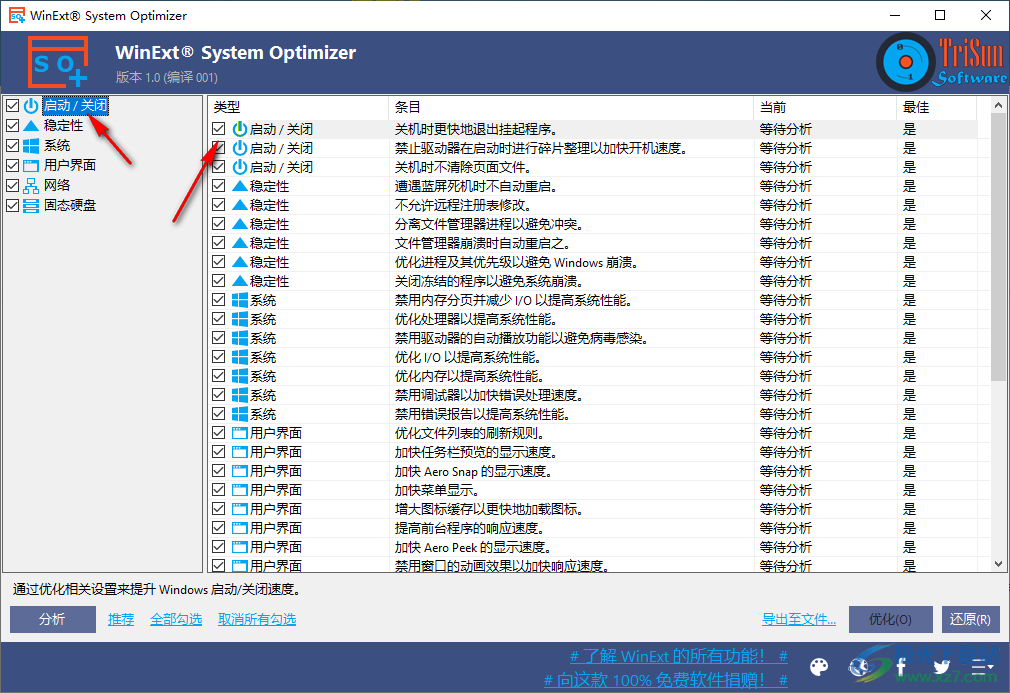Click the language globe icon in footer
This screenshot has height=693, width=1010.
[859, 667]
